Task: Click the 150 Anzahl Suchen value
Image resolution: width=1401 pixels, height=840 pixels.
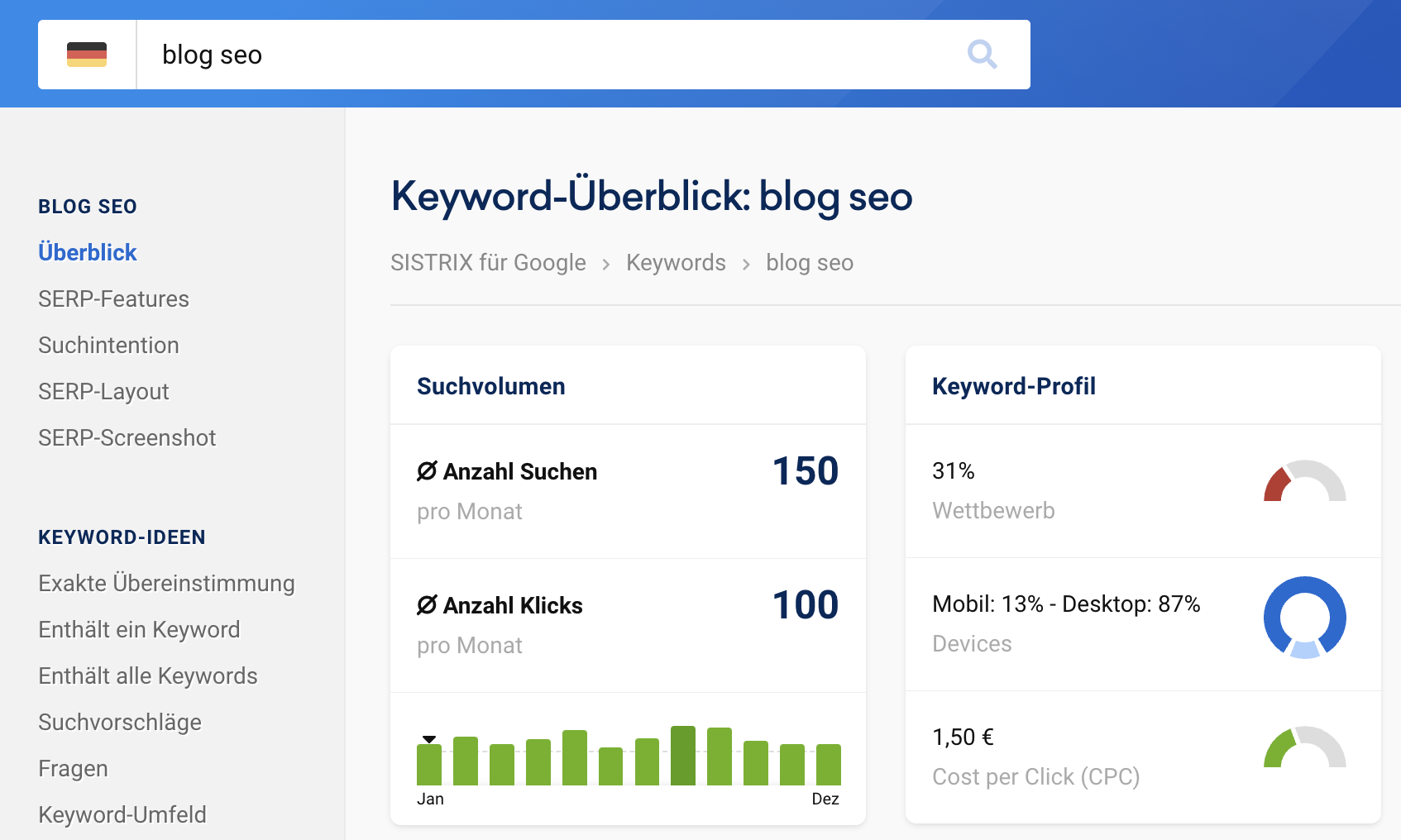Action: 806,471
